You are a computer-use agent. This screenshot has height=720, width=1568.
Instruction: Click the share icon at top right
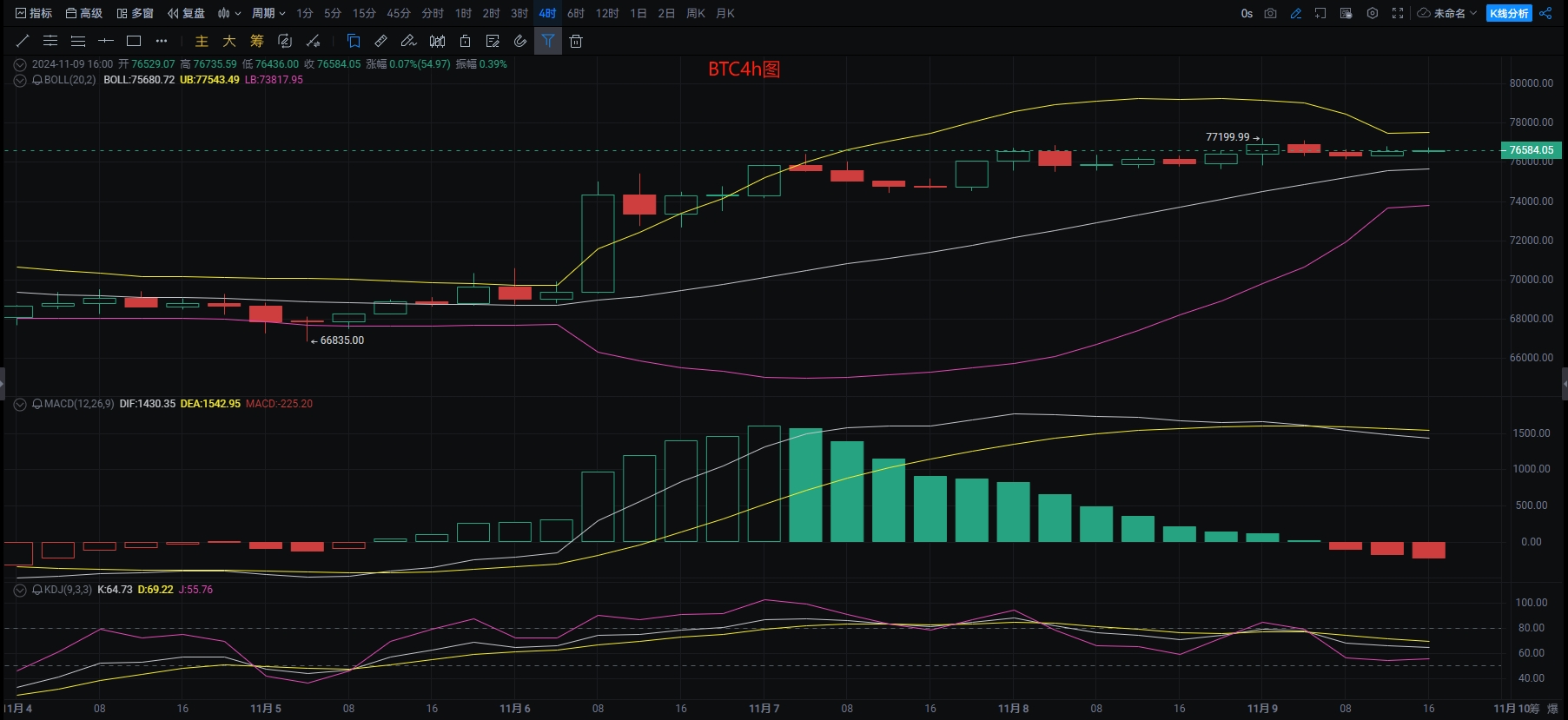point(1545,13)
